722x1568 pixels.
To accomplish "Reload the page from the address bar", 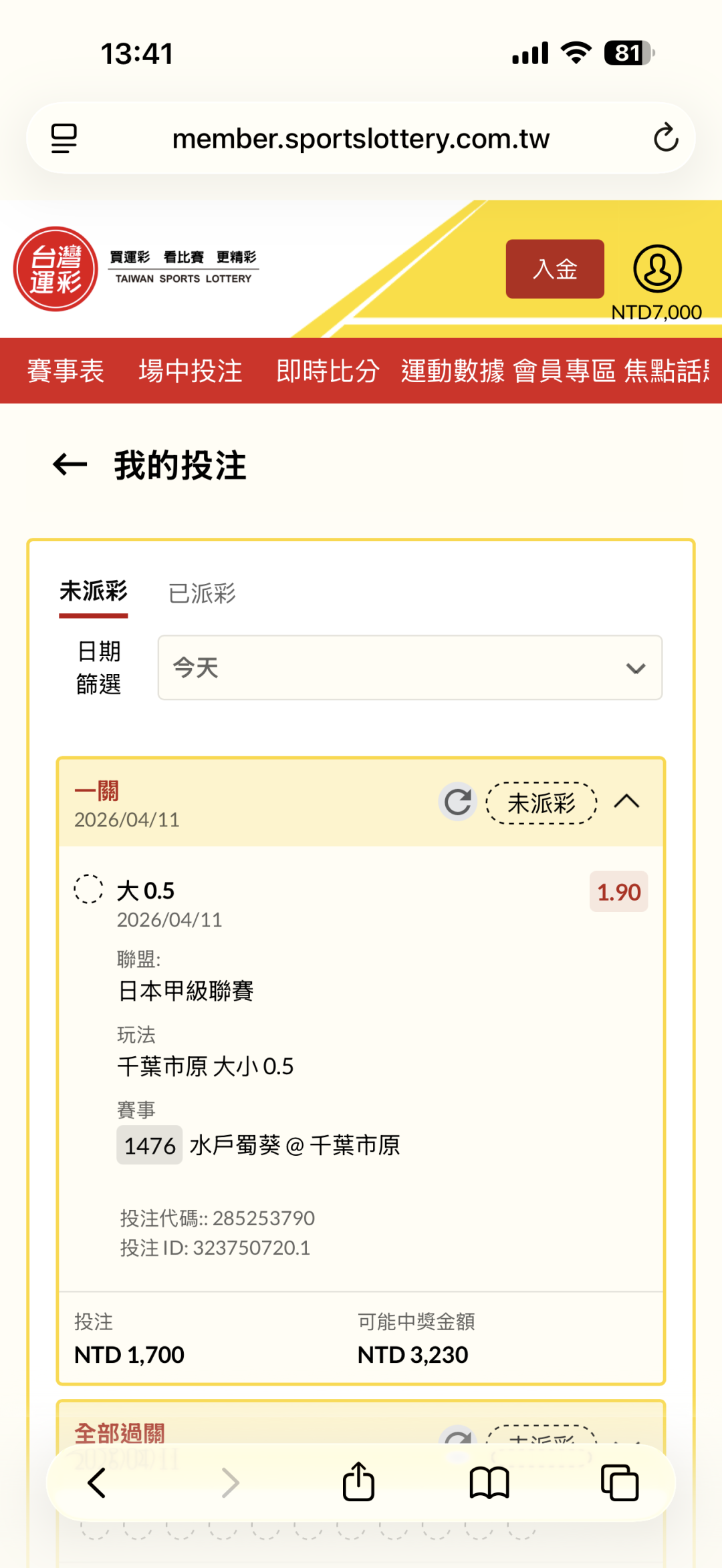I will pos(665,138).
